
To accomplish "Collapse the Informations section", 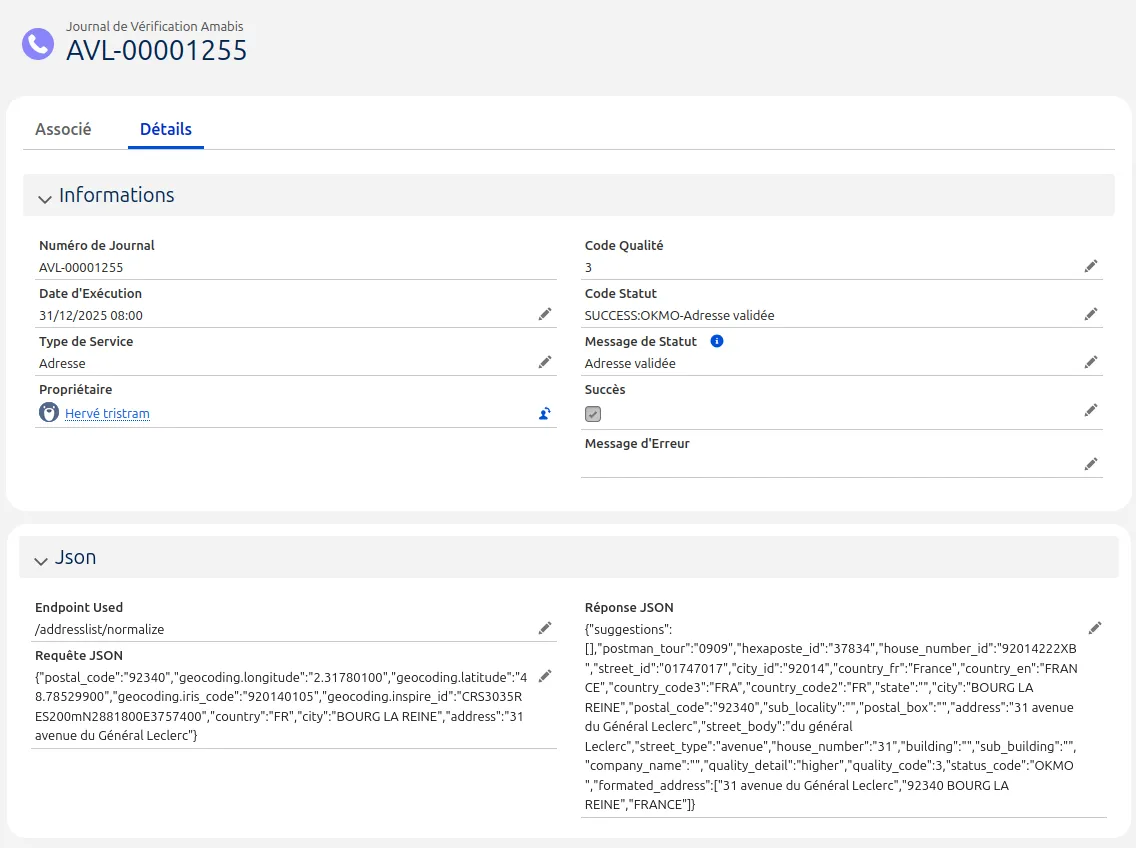I will 45,197.
